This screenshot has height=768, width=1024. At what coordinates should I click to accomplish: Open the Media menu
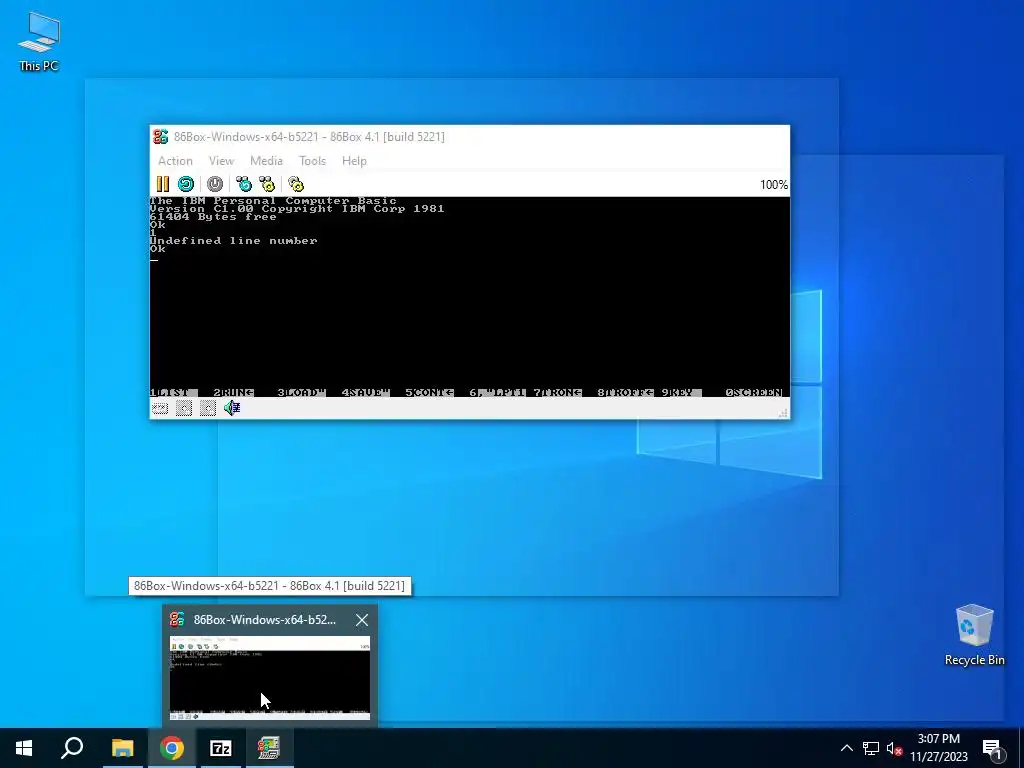[266, 161]
